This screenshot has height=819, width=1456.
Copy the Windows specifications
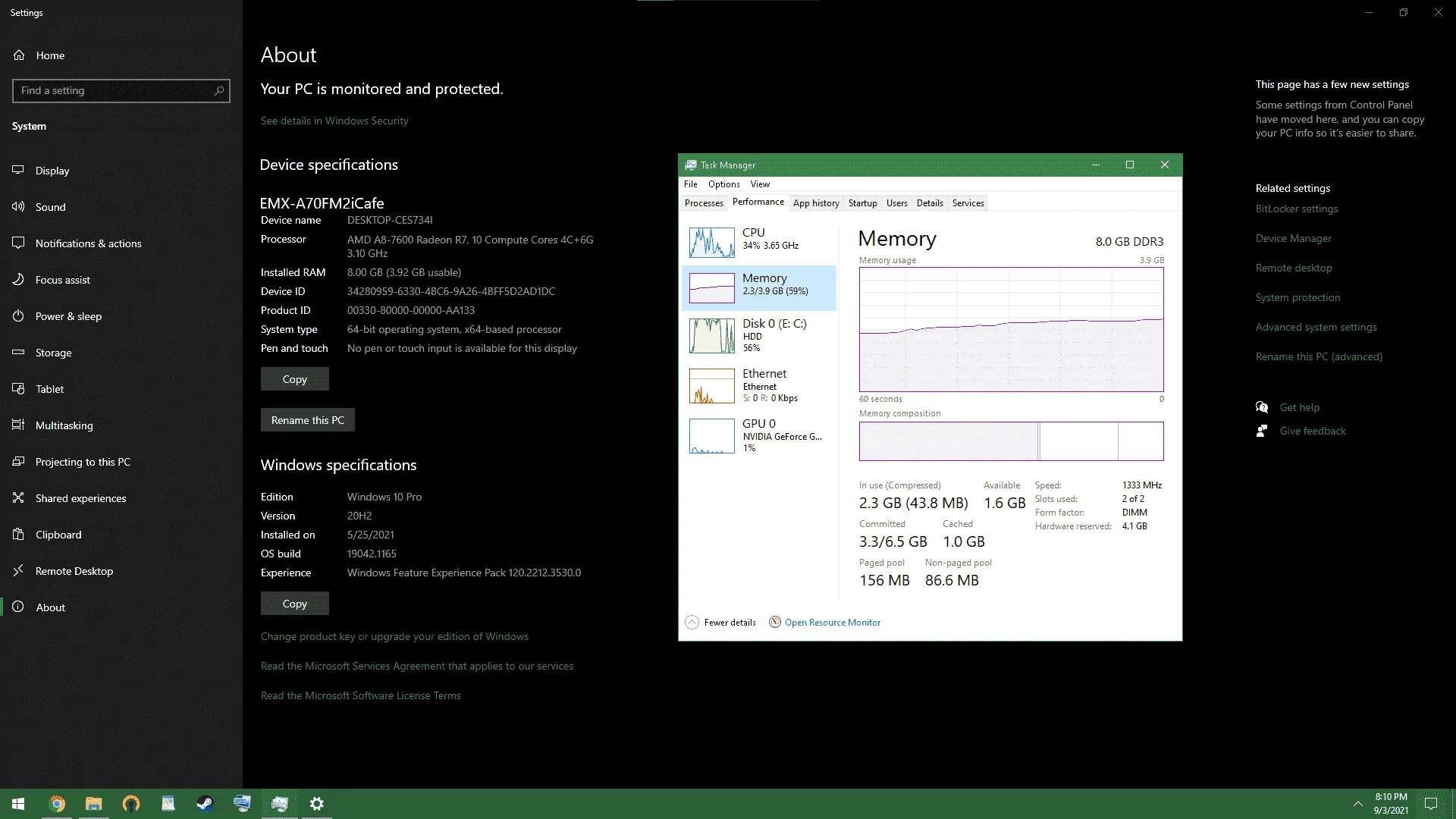(295, 604)
